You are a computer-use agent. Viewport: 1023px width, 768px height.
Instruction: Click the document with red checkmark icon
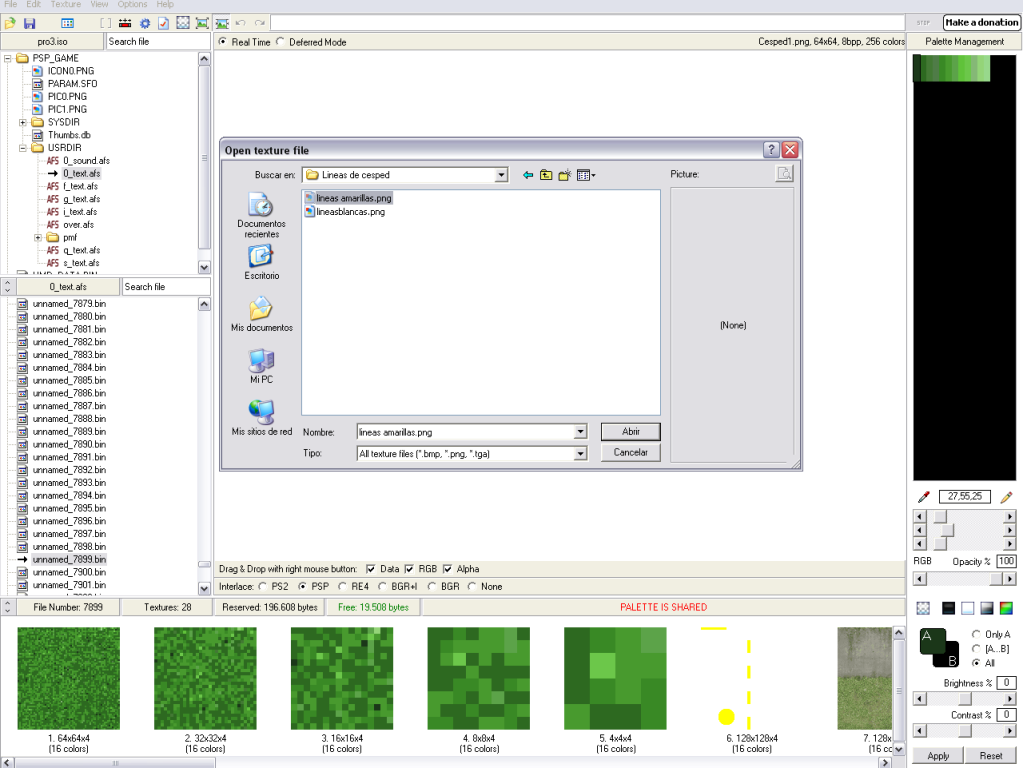[x=163, y=23]
